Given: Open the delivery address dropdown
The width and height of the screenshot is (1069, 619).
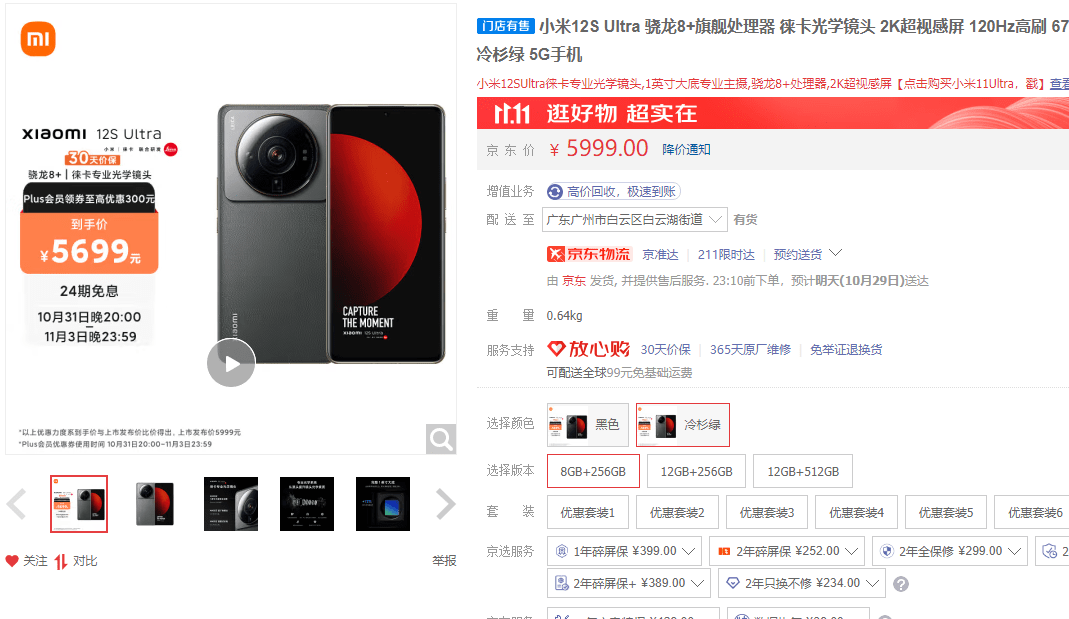Looking at the screenshot, I should point(635,220).
